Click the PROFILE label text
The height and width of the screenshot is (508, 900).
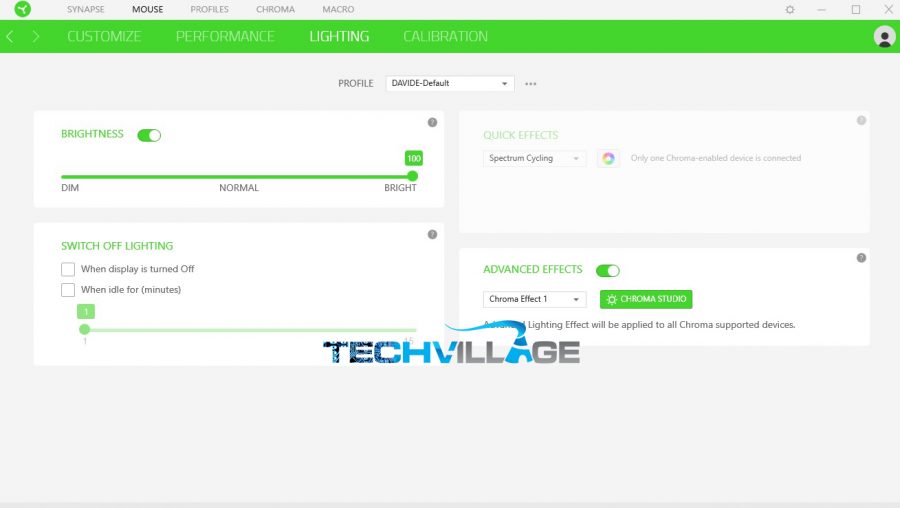[355, 83]
